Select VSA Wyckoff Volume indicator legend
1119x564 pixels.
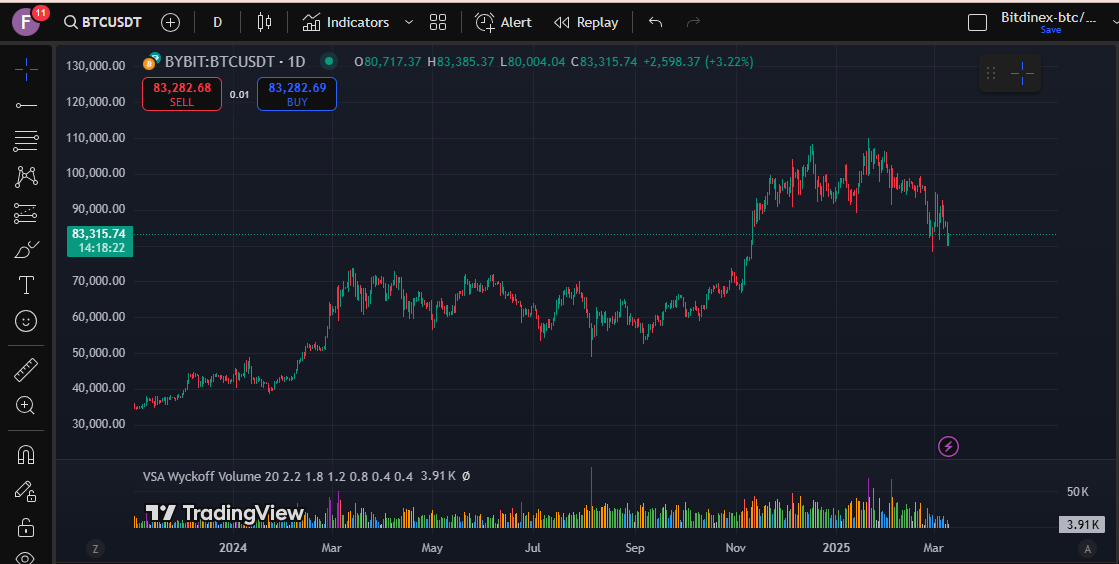(x=278, y=476)
